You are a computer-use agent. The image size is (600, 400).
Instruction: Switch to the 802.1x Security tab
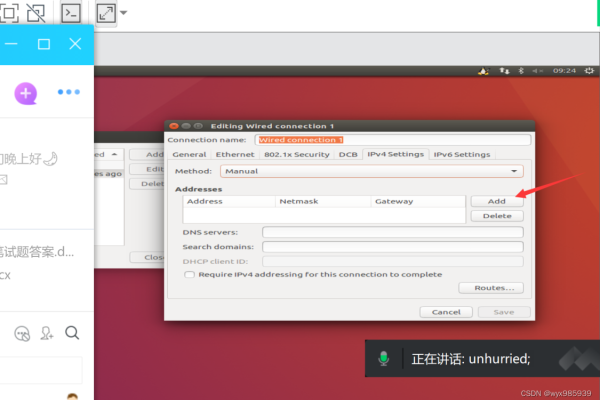click(x=297, y=155)
